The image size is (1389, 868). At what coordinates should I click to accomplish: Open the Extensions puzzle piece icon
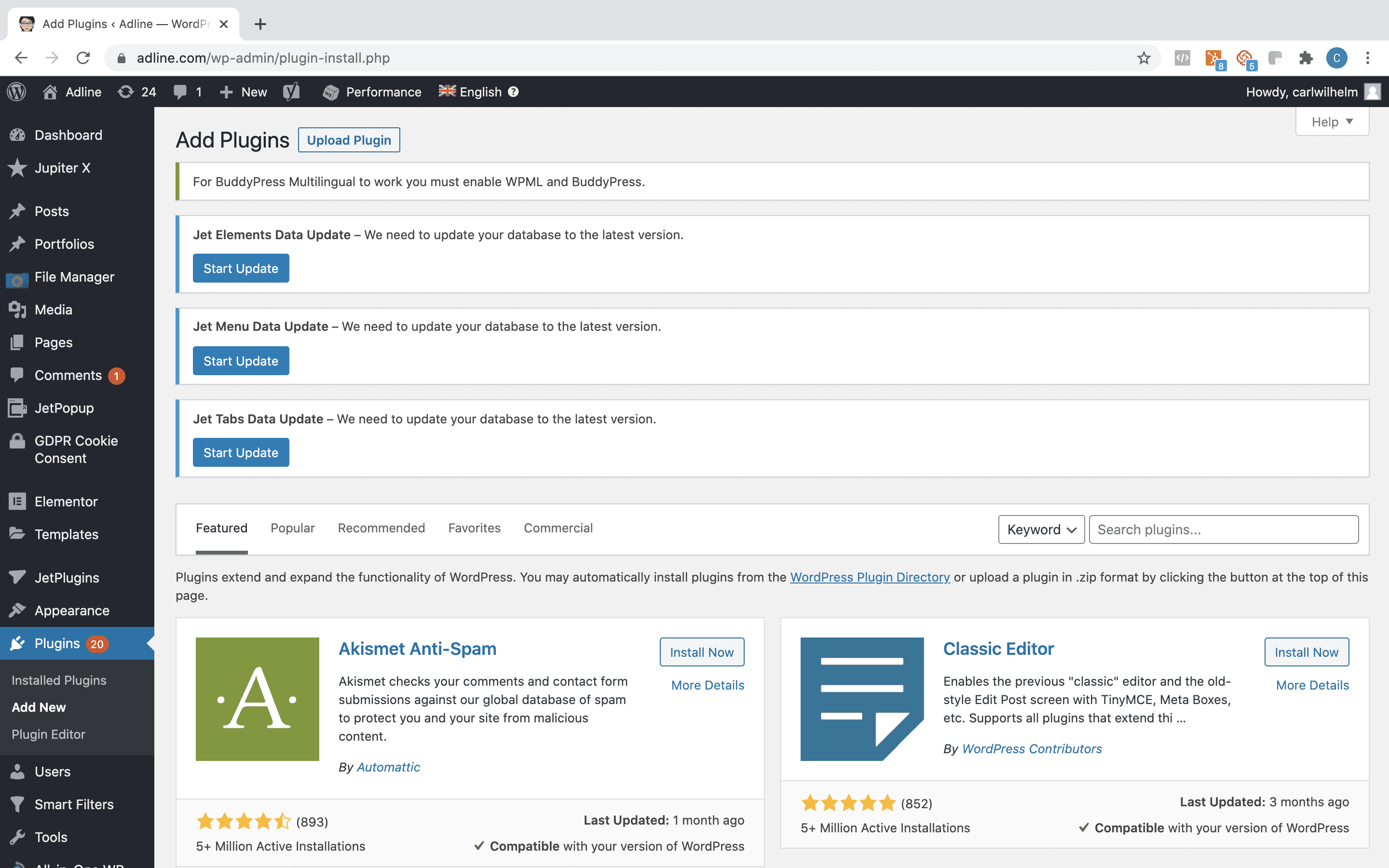click(1306, 58)
